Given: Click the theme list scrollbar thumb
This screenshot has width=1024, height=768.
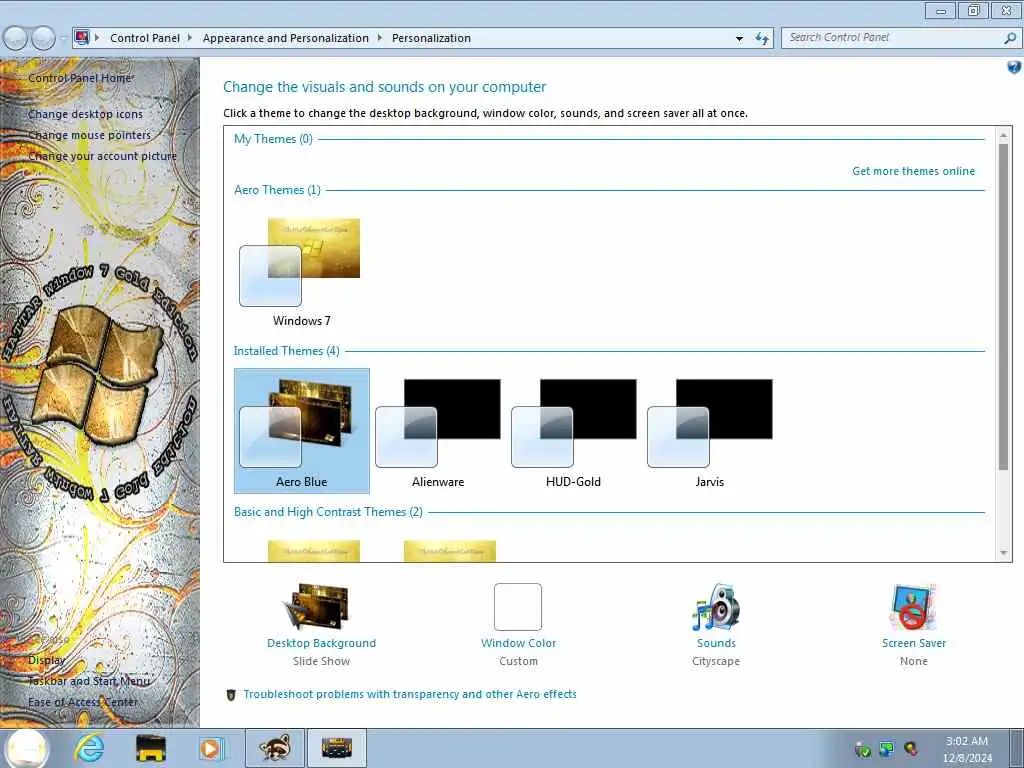Looking at the screenshot, I should [x=1003, y=306].
